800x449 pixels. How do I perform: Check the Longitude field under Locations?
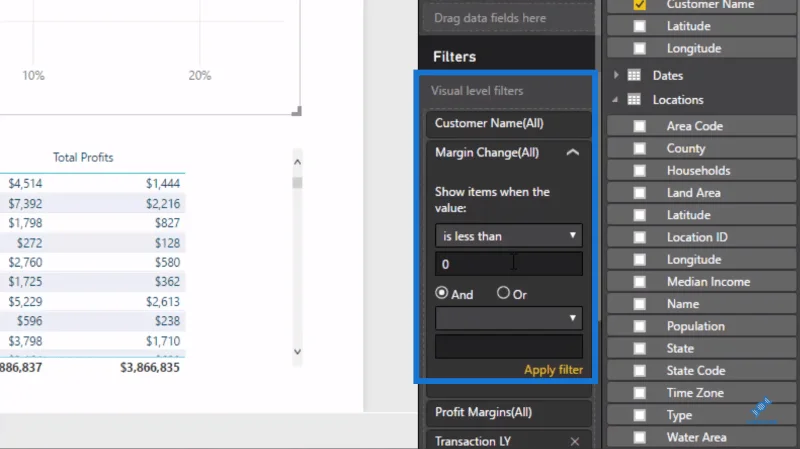pos(639,259)
